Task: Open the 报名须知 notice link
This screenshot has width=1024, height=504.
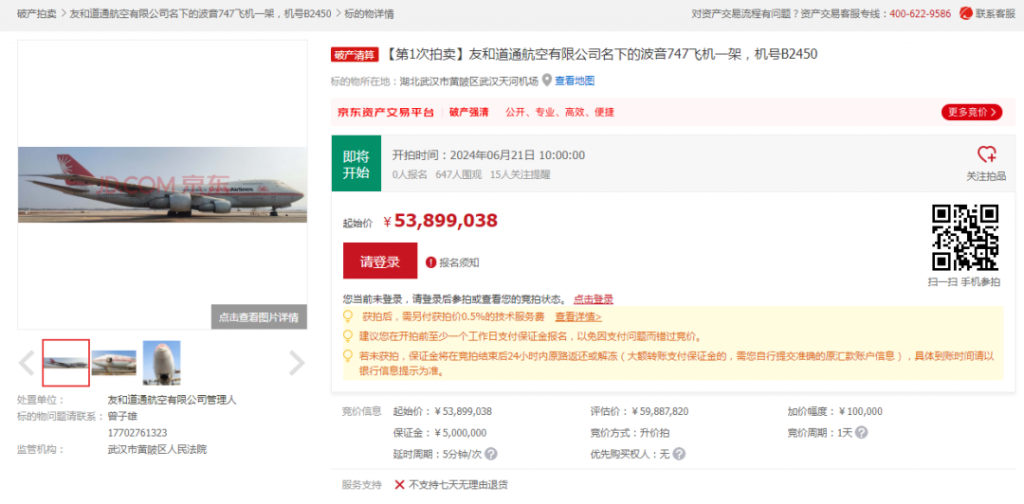Action: click(x=459, y=262)
